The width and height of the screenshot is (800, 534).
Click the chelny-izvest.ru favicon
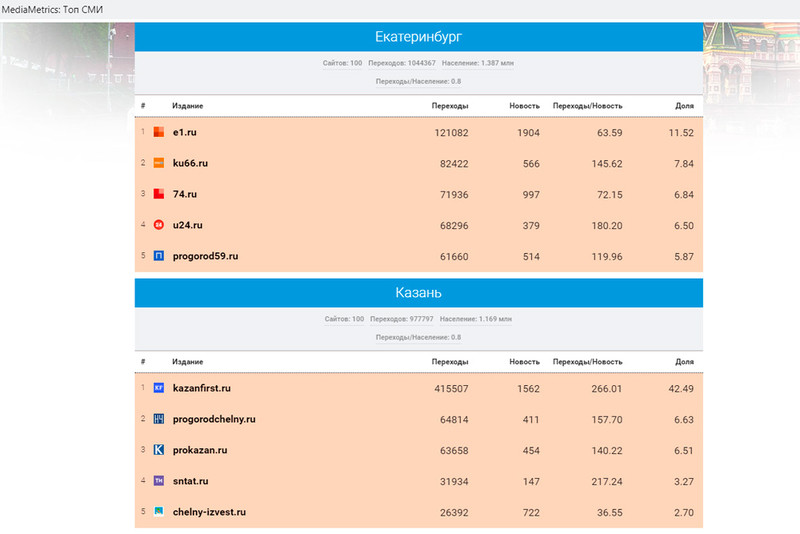pyautogui.click(x=158, y=512)
